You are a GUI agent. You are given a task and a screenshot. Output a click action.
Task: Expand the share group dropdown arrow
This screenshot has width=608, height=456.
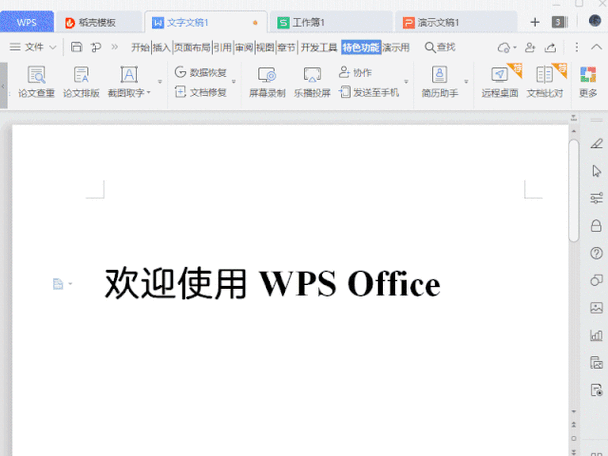[x=406, y=82]
